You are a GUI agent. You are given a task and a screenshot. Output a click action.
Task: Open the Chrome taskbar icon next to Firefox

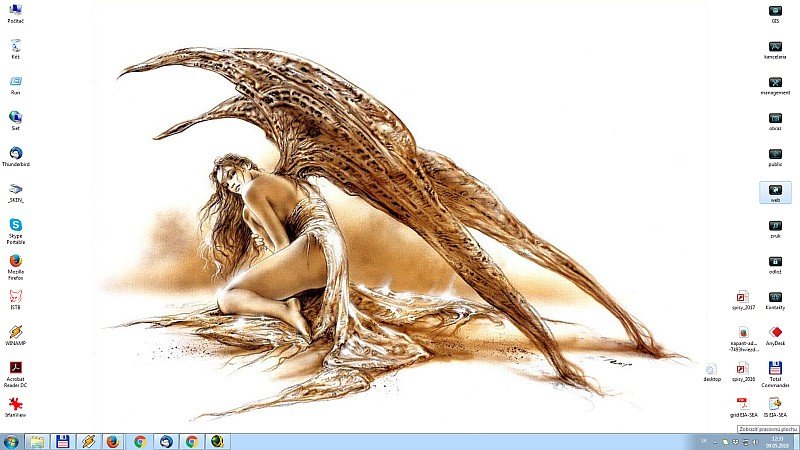140,441
